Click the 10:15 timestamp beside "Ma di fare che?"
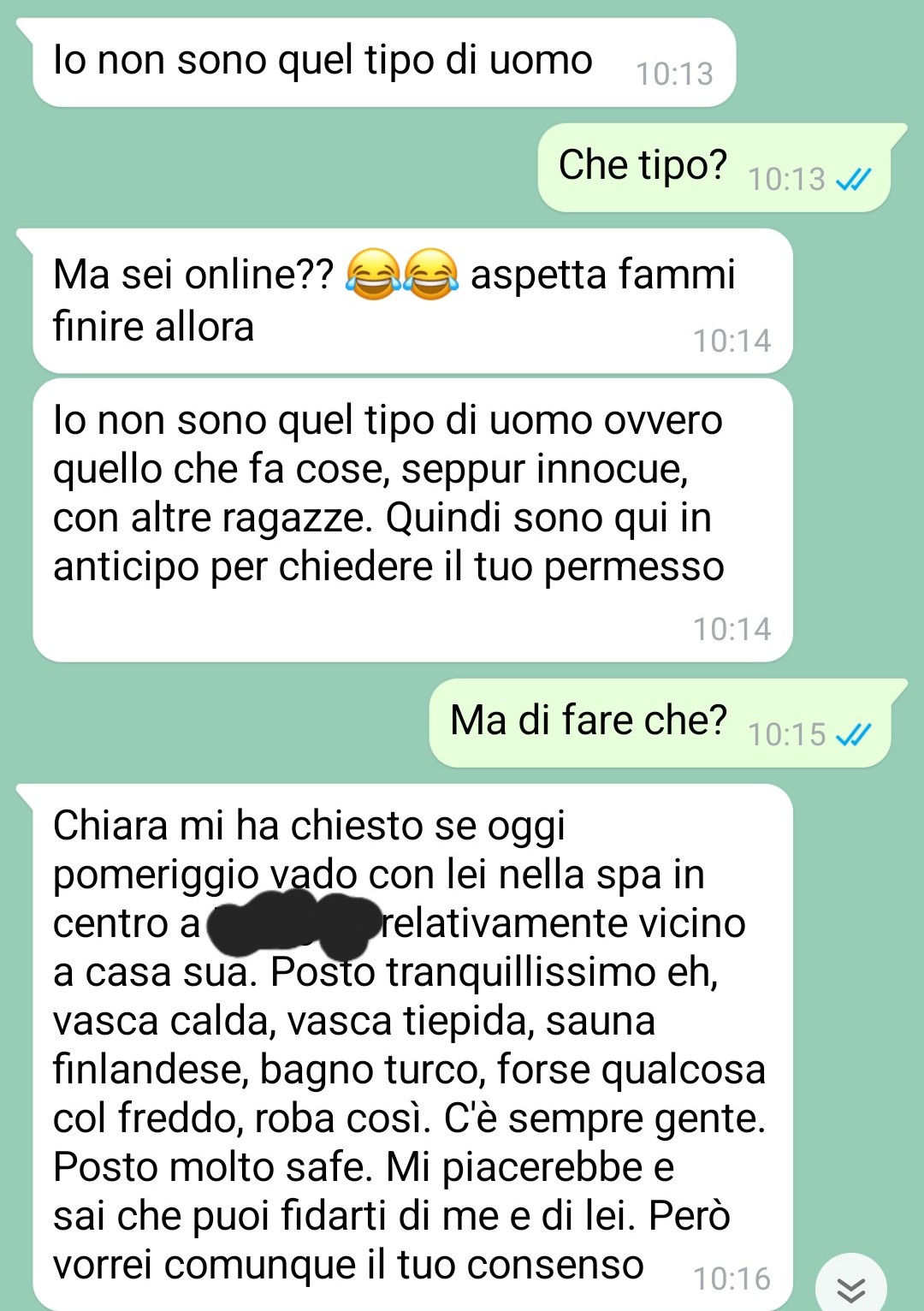Viewport: 924px width, 1311px height. (x=786, y=734)
